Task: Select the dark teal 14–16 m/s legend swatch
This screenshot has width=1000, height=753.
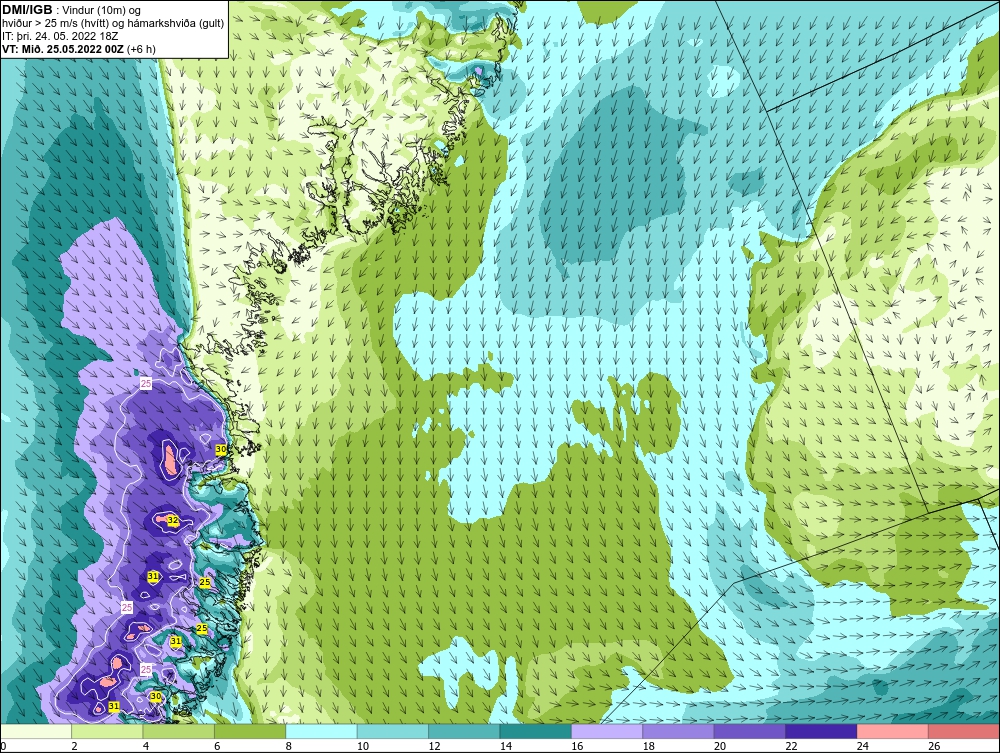Action: (x=536, y=731)
